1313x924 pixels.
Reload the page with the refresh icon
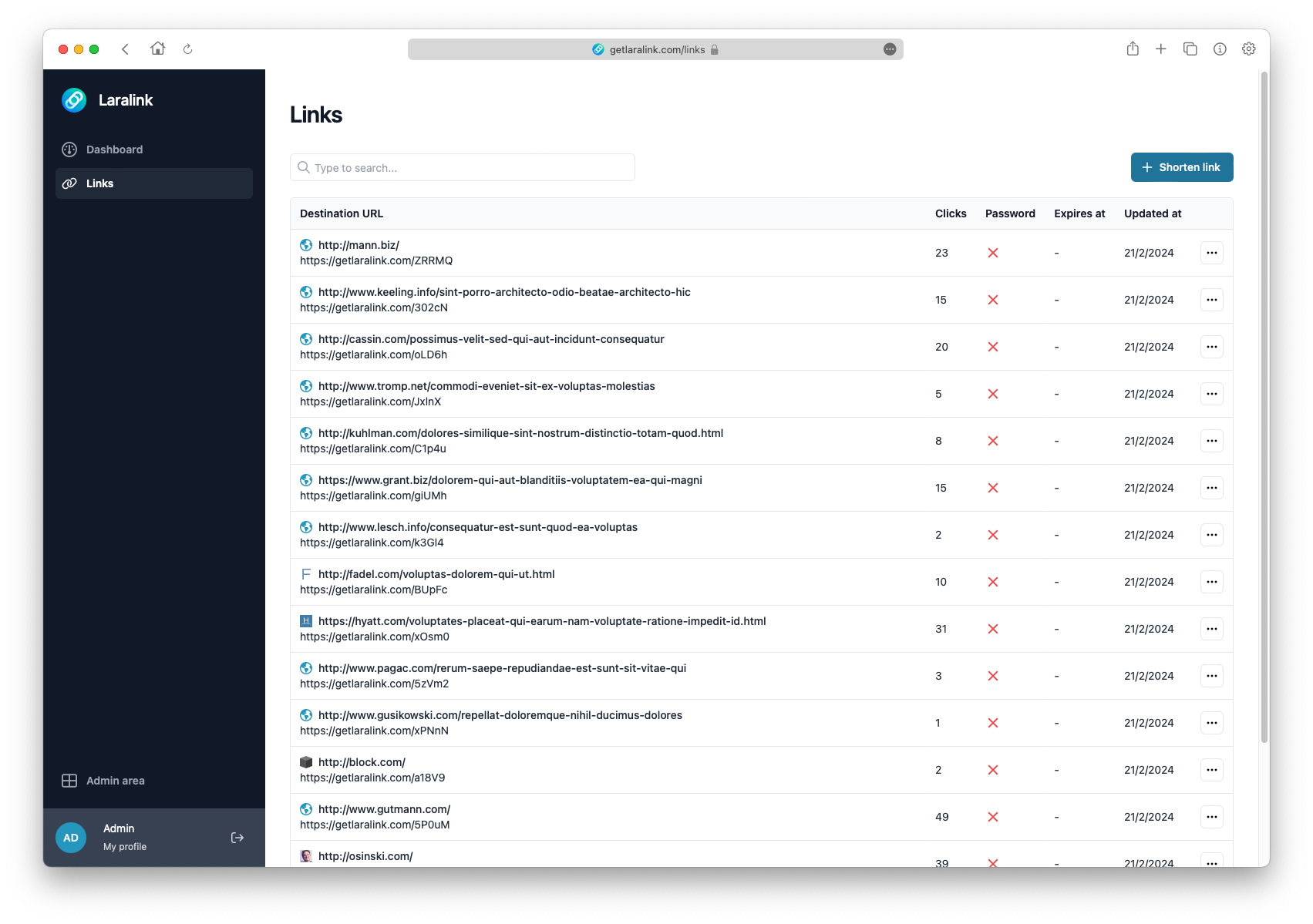click(x=187, y=49)
